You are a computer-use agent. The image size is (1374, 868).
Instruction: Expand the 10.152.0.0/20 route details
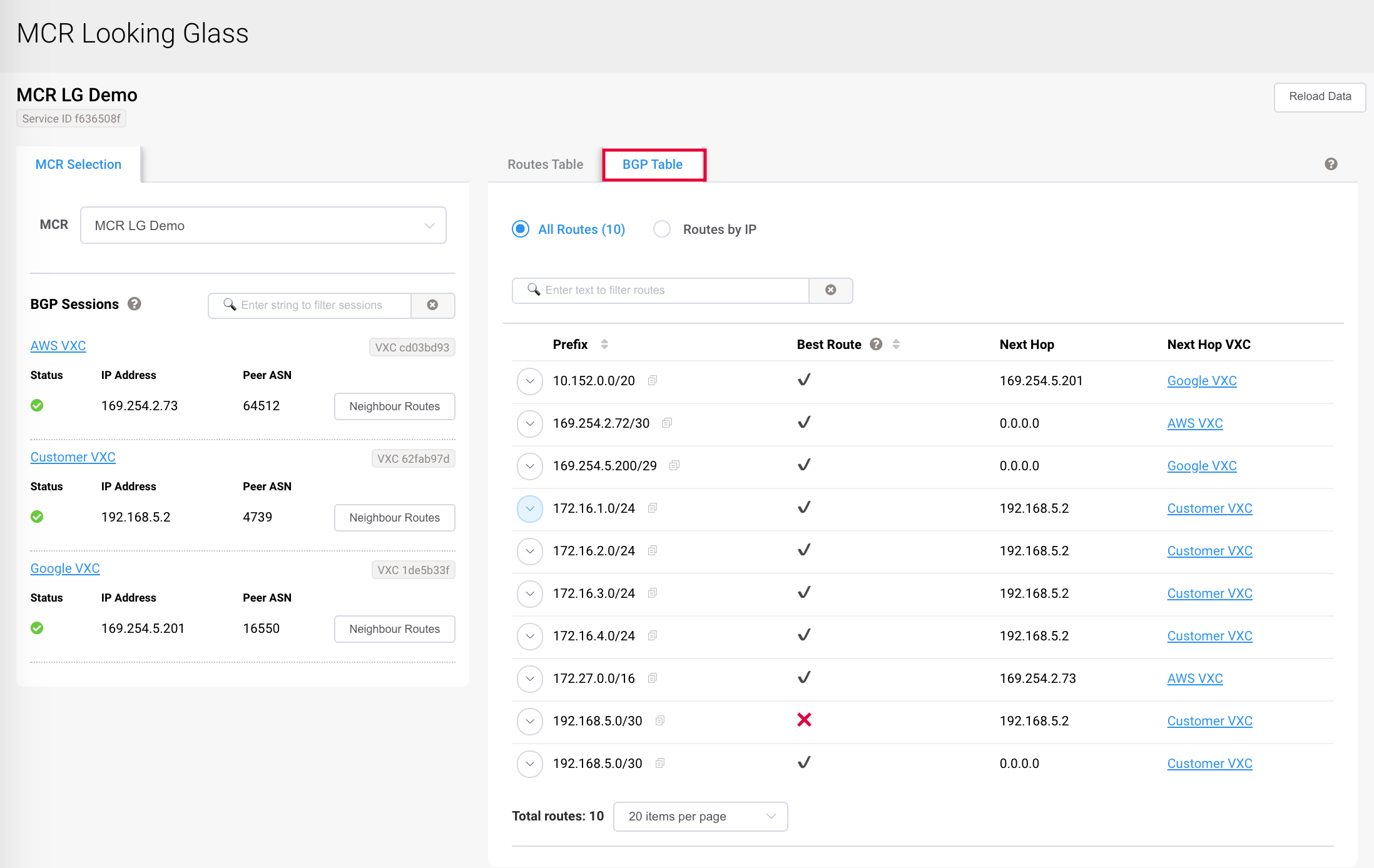pyautogui.click(x=530, y=381)
